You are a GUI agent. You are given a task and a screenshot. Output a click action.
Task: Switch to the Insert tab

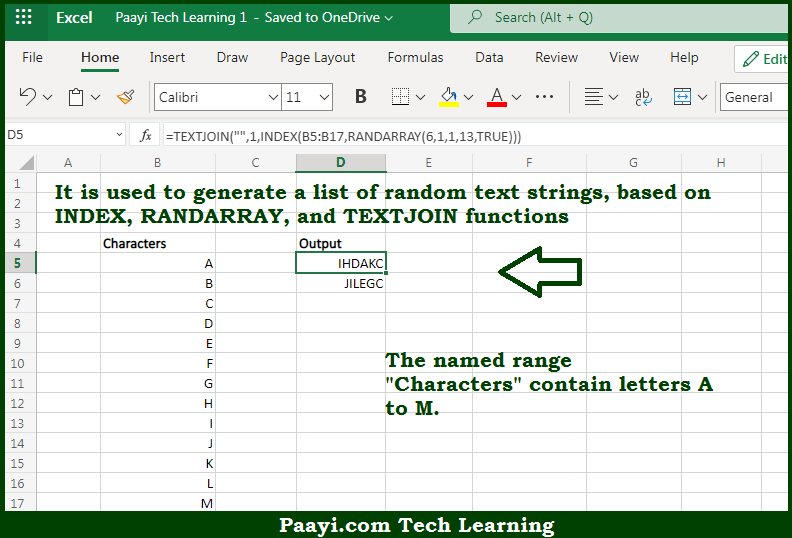click(x=167, y=58)
